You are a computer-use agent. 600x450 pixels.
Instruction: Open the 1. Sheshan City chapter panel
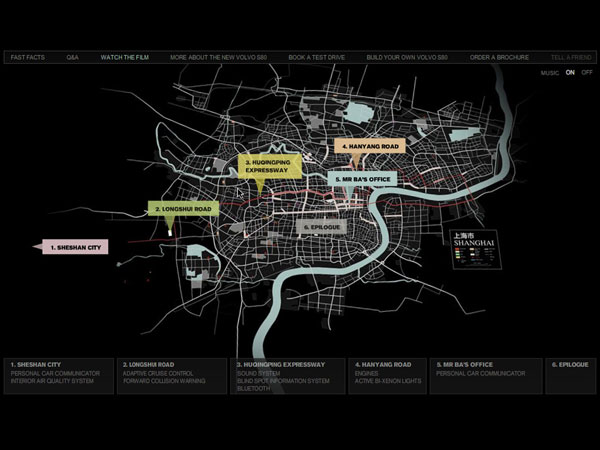59,376
